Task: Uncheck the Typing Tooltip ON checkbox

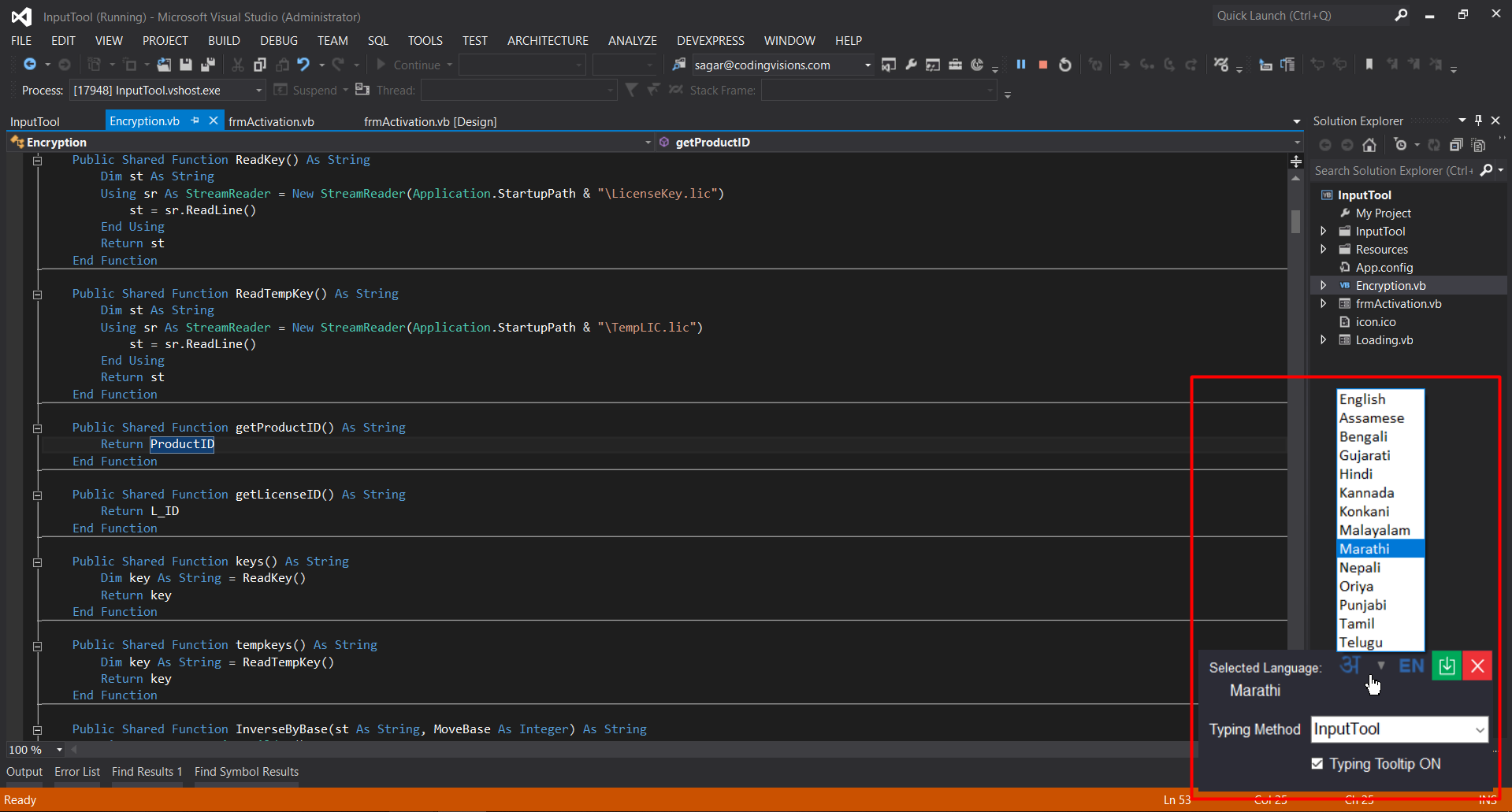Action: (1317, 763)
